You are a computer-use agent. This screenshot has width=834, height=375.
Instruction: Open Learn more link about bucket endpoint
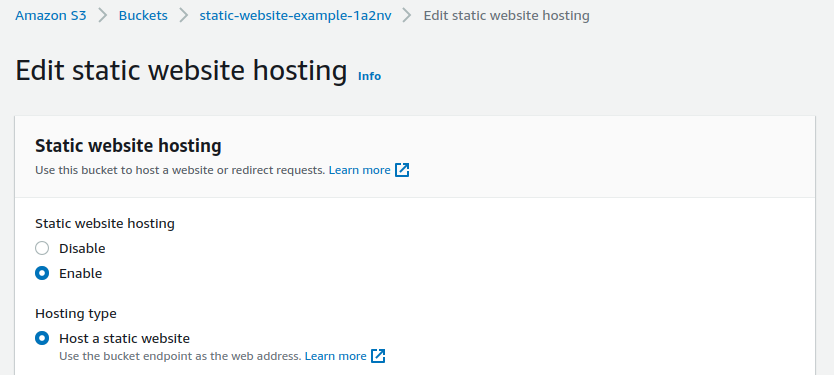coord(336,356)
